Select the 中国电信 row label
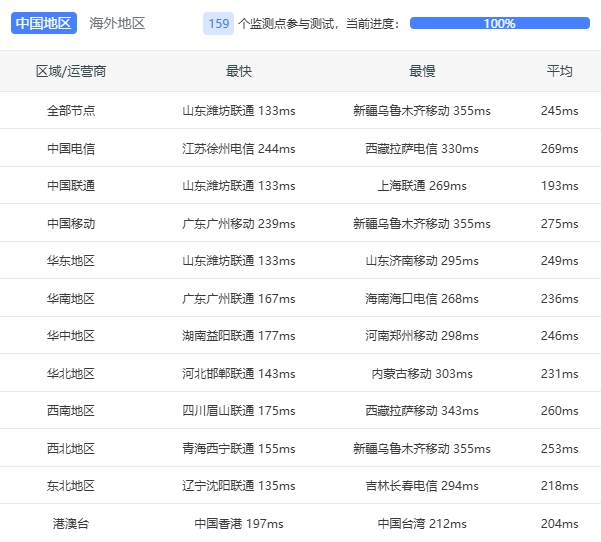Screen dimensions: 601x542 71,148
